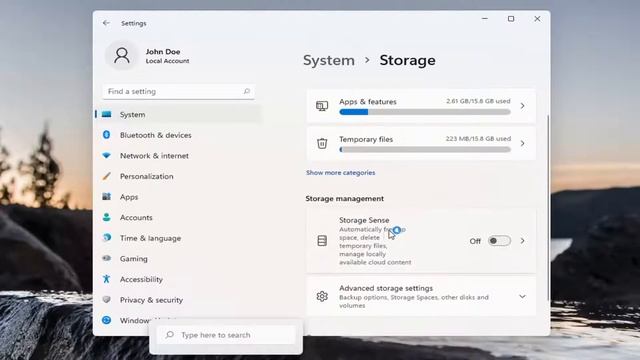Screen dimensions: 640x360
Task: Click the Settings window vertical scrollbar
Action: pyautogui.click(x=548, y=207)
